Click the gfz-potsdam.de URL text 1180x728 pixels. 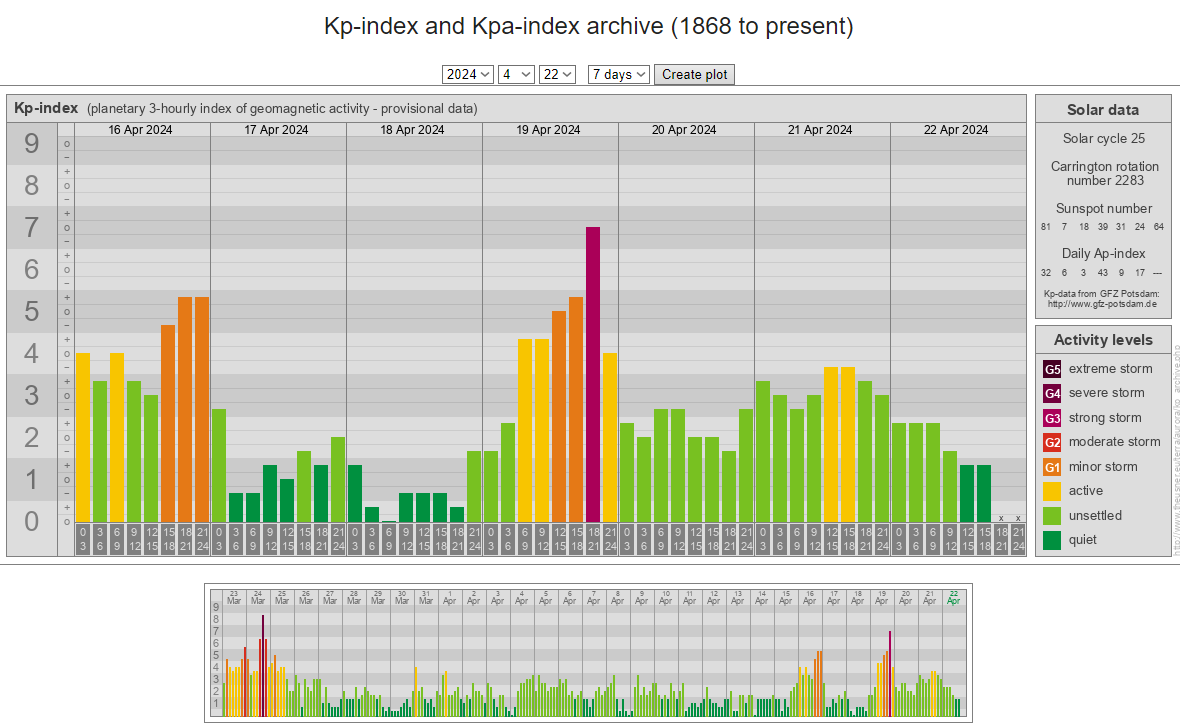(x=1102, y=304)
